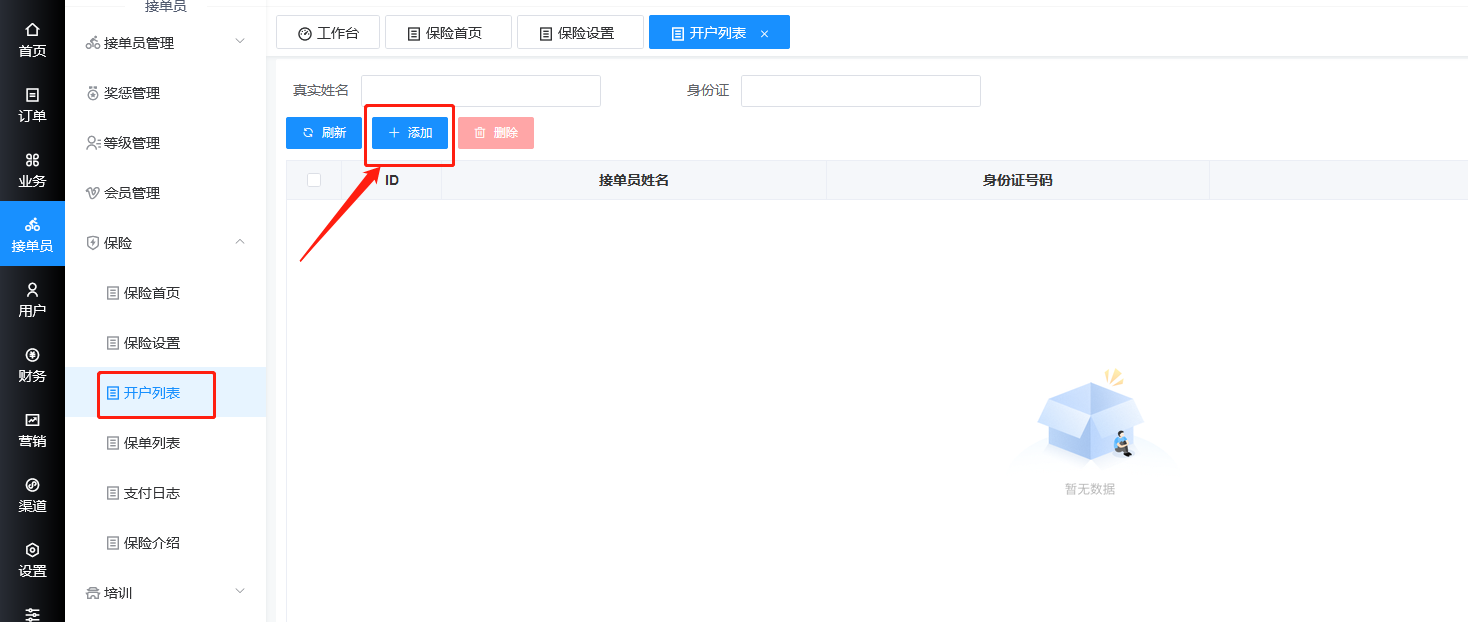The height and width of the screenshot is (622, 1468).
Task: Open 营销 in the dark sidebar
Action: (32, 429)
